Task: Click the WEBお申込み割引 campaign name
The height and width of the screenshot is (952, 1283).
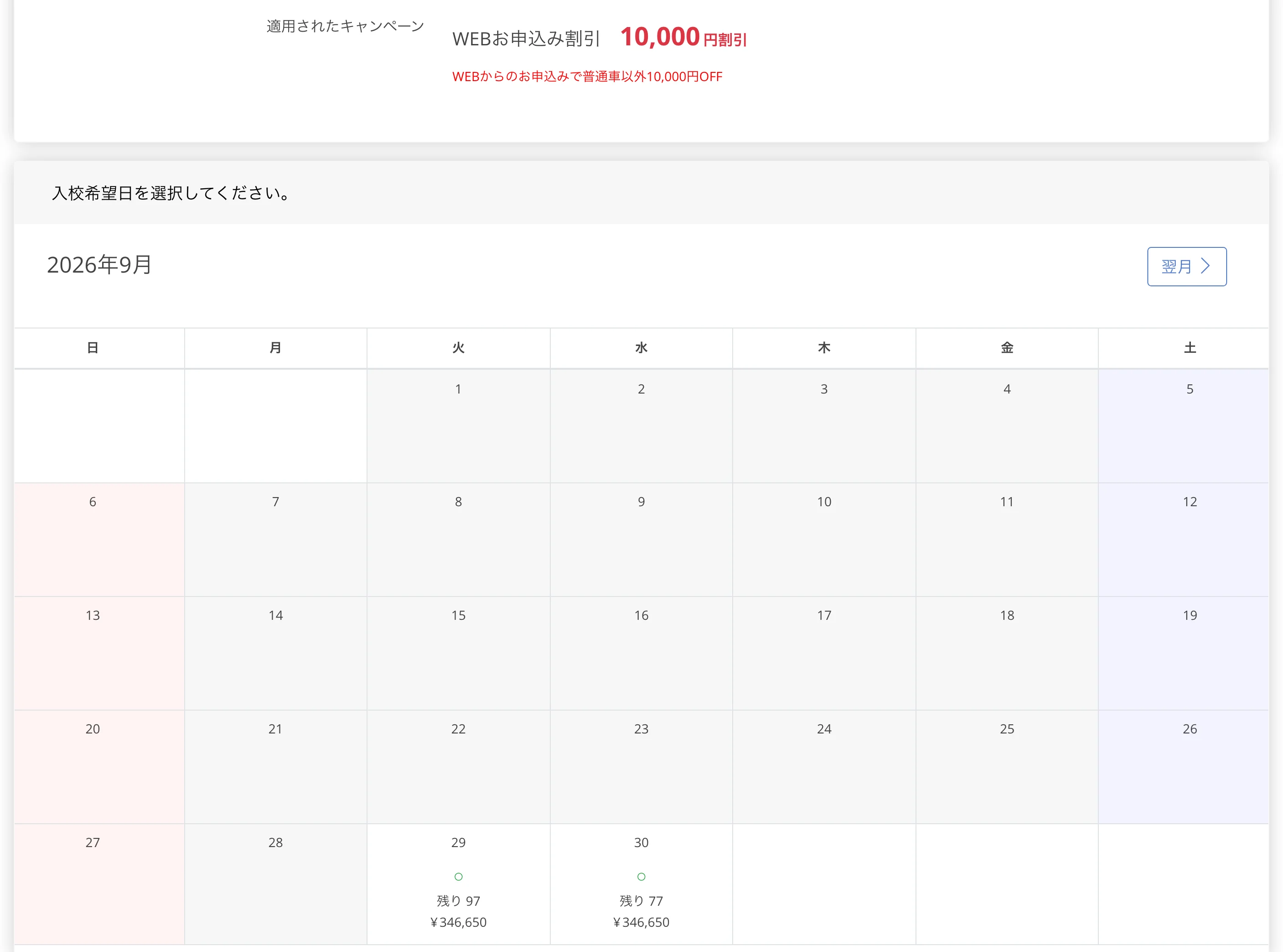Action: 526,38
